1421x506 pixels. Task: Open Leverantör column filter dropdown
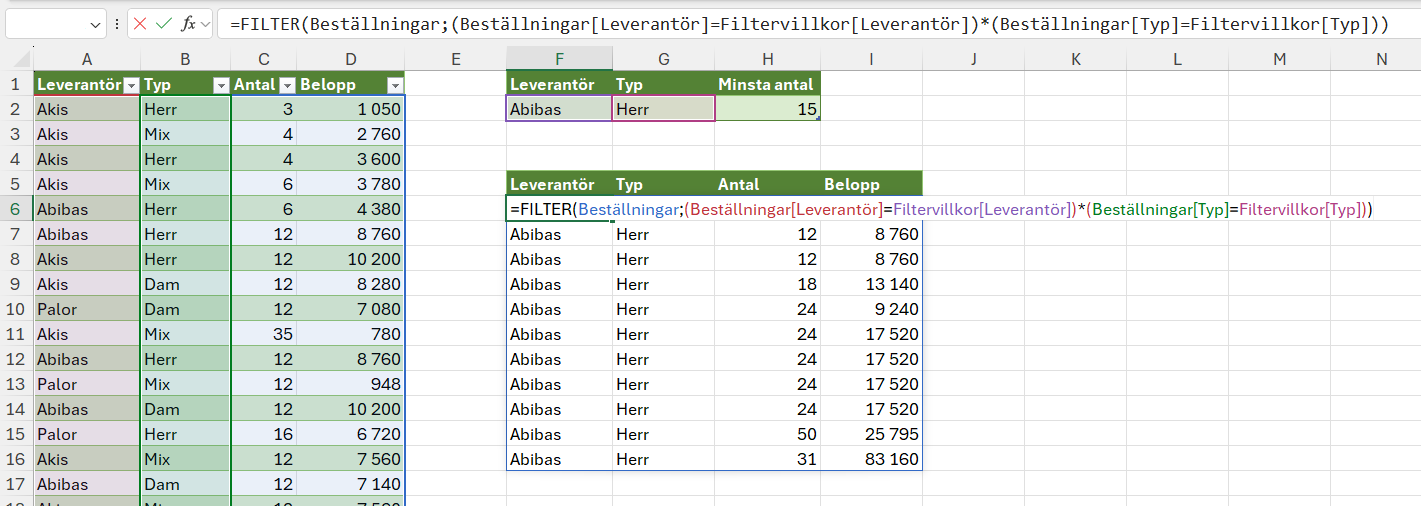[130, 85]
